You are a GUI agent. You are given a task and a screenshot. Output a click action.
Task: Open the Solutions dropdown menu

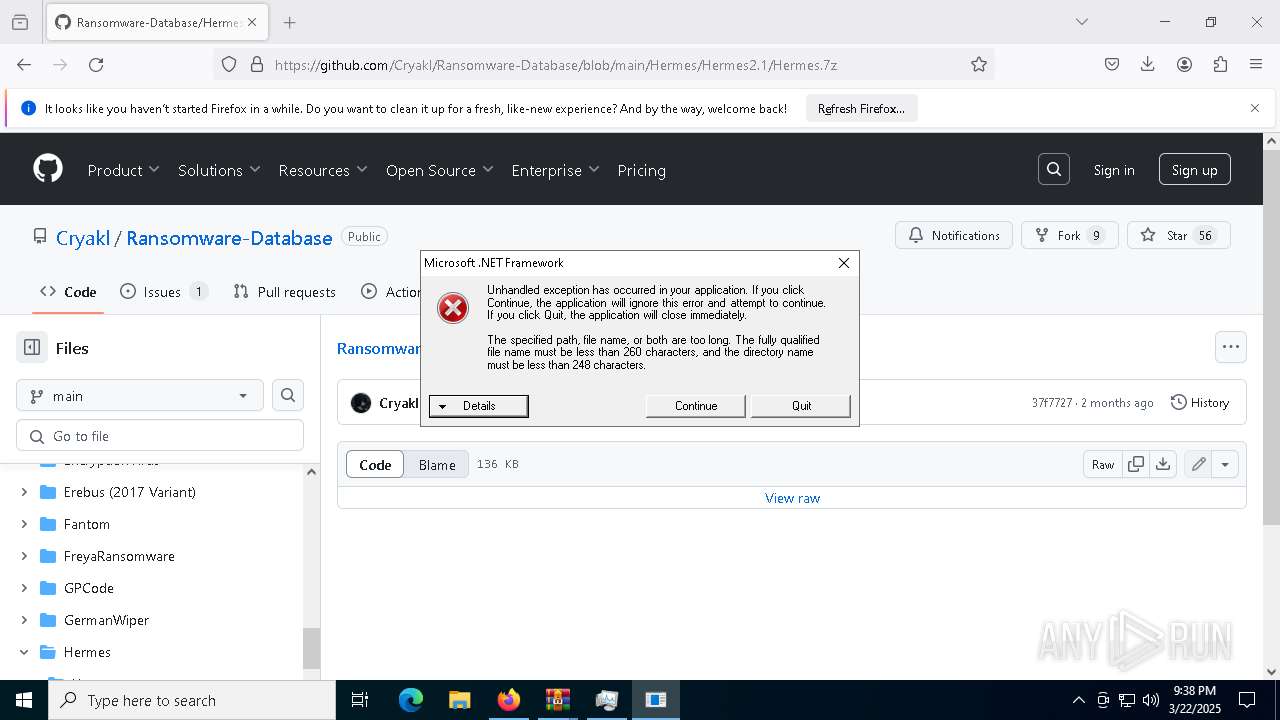(x=219, y=170)
